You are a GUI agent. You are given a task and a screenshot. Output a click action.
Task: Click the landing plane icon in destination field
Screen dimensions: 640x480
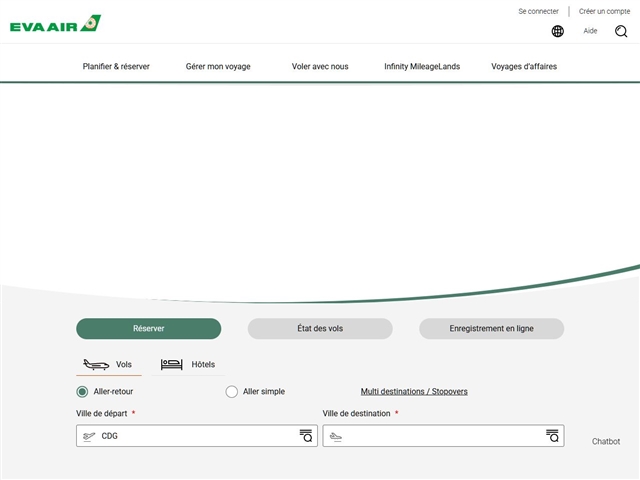coord(336,437)
